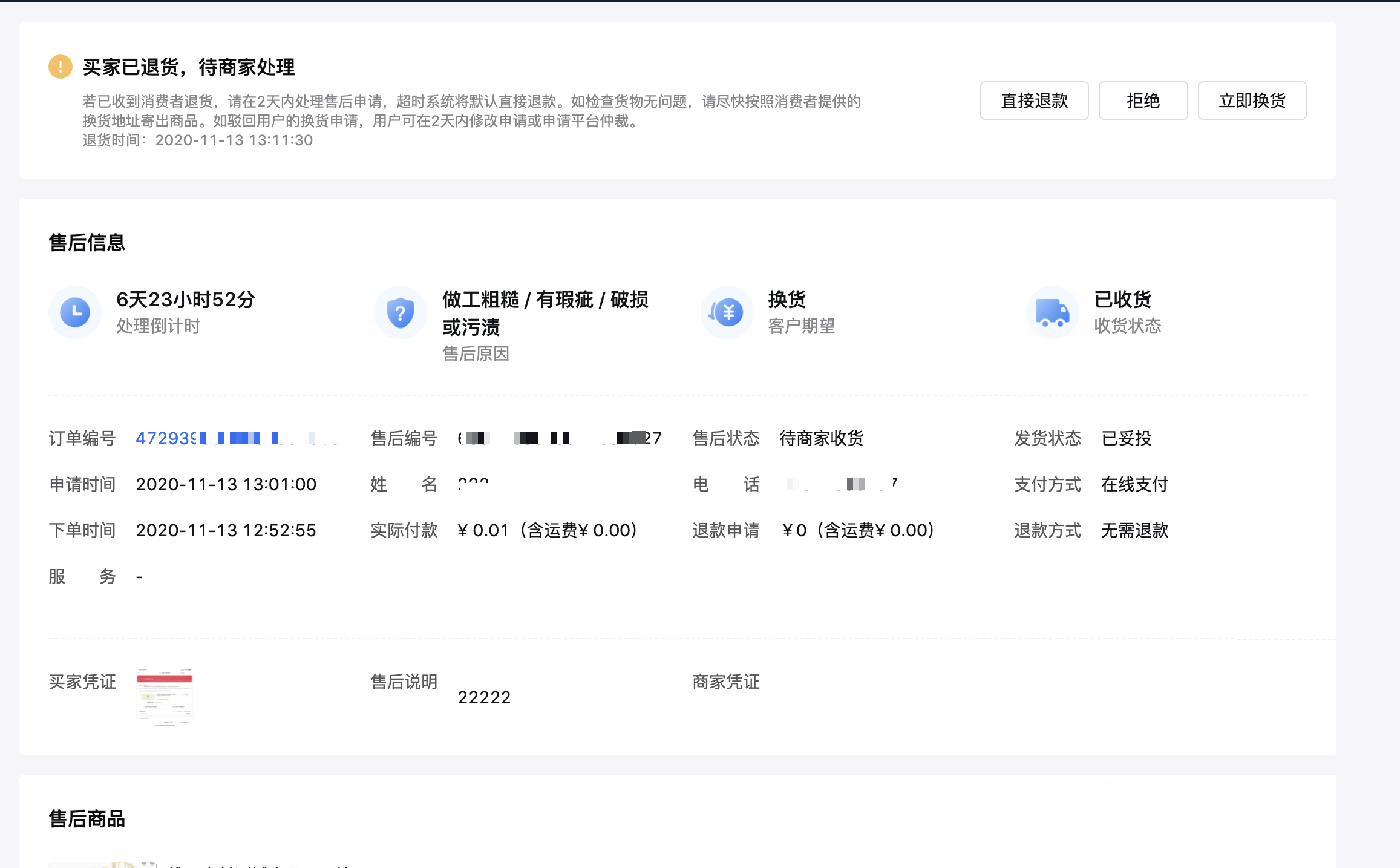Screen dimensions: 1400x868
Task: Click the 售后商品 section heading
Action: coord(87,819)
